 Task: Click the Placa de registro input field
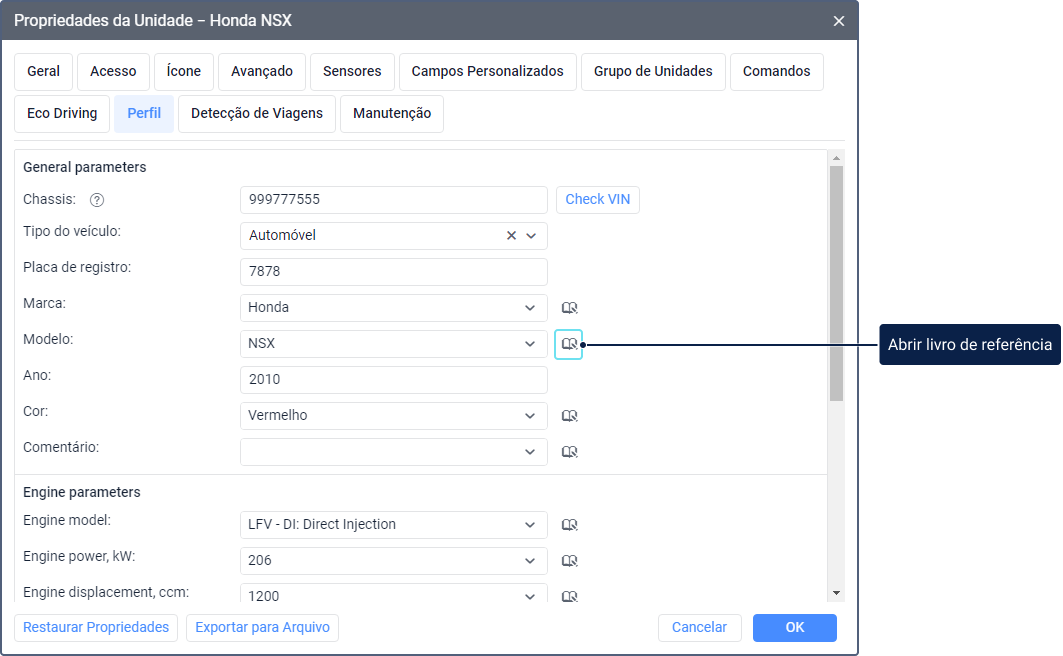tap(394, 272)
